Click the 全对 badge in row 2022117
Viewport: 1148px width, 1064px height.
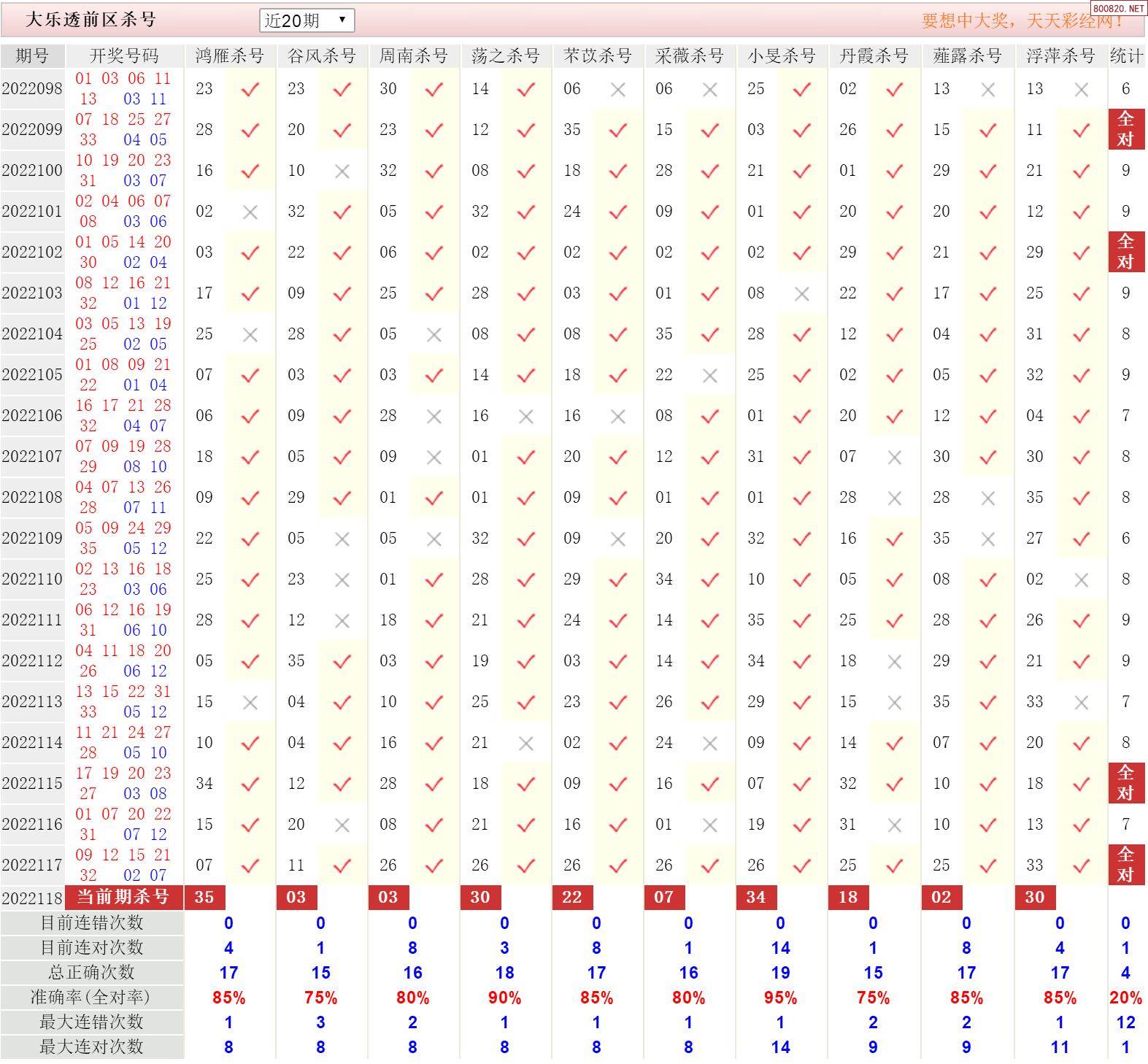[x=1125, y=865]
